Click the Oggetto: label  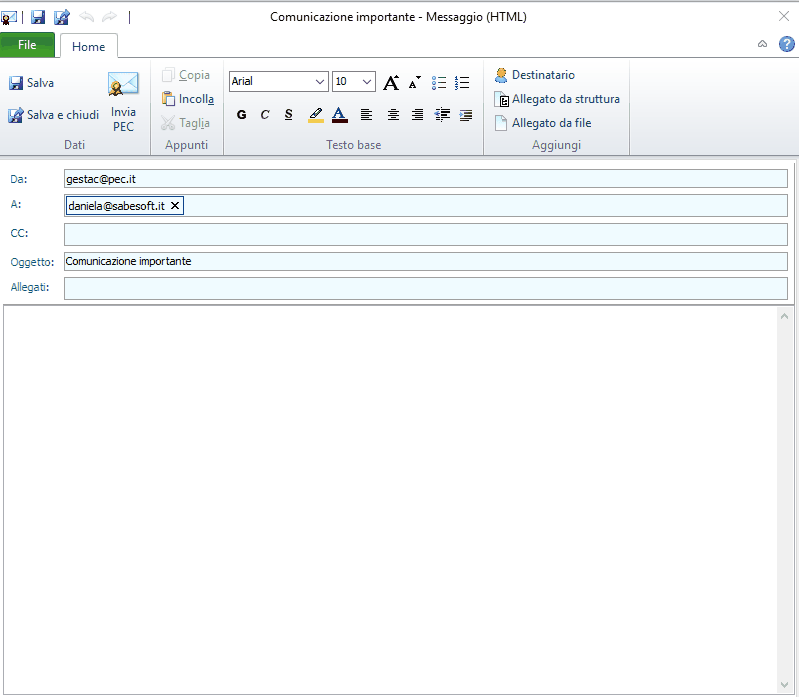coord(32,262)
